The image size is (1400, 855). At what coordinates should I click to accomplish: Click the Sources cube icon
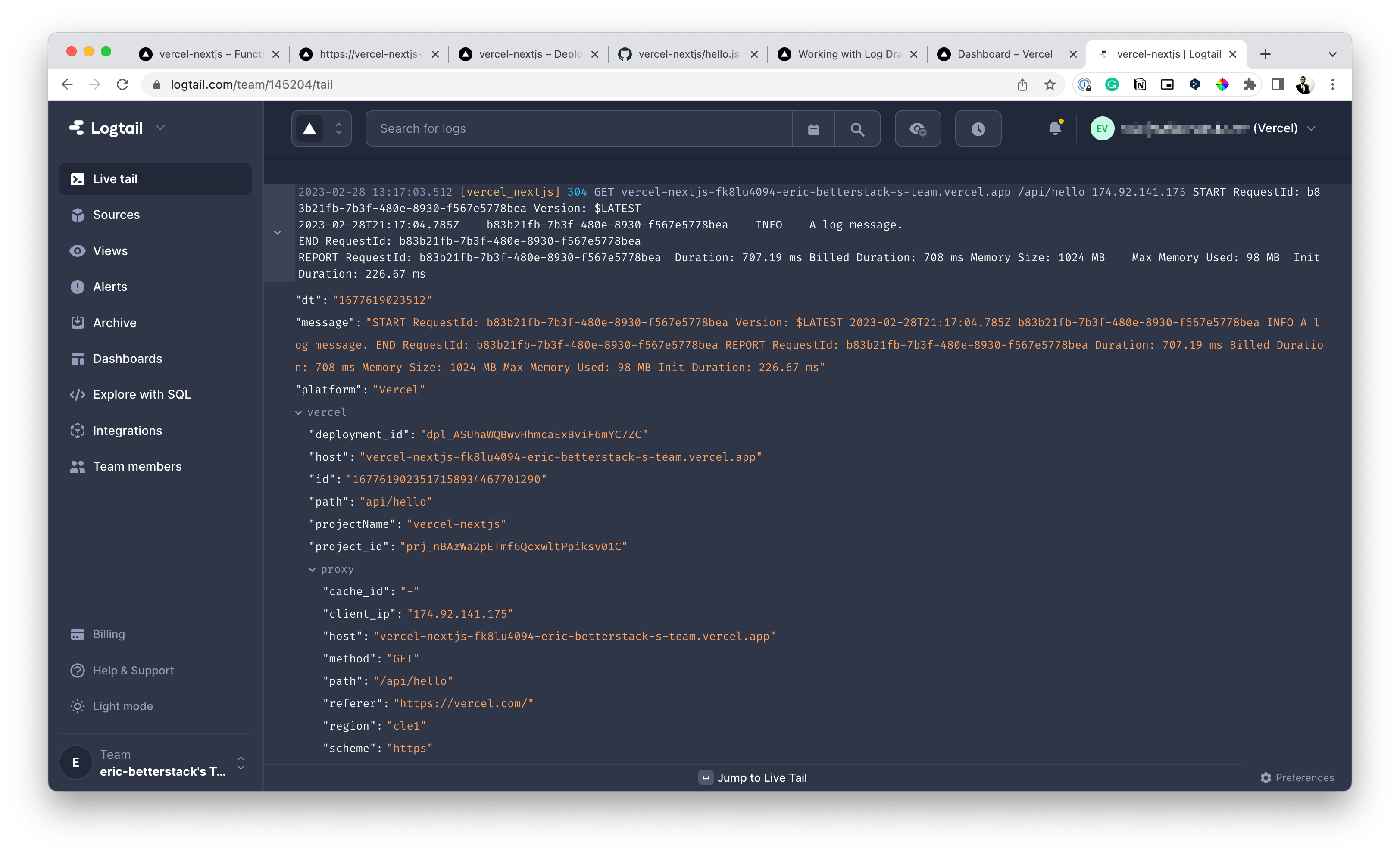point(77,215)
